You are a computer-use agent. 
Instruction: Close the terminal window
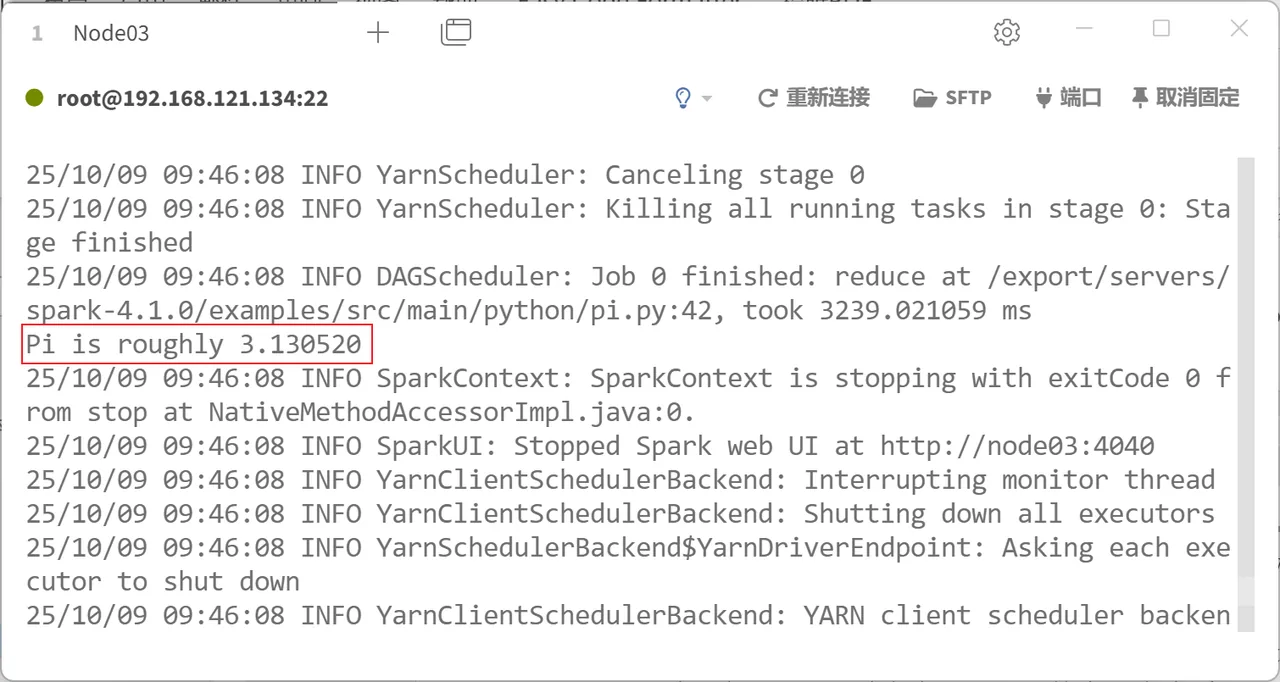pyautogui.click(x=1239, y=29)
